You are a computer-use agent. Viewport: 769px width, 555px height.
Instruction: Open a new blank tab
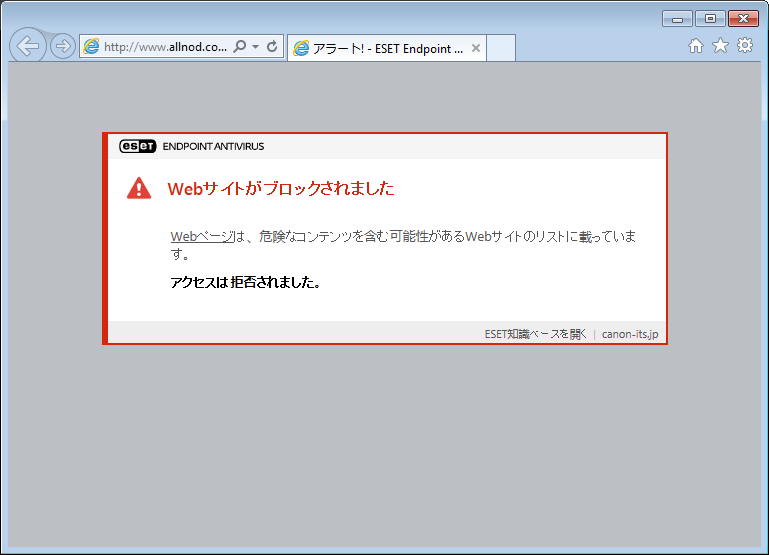pyautogui.click(x=501, y=48)
